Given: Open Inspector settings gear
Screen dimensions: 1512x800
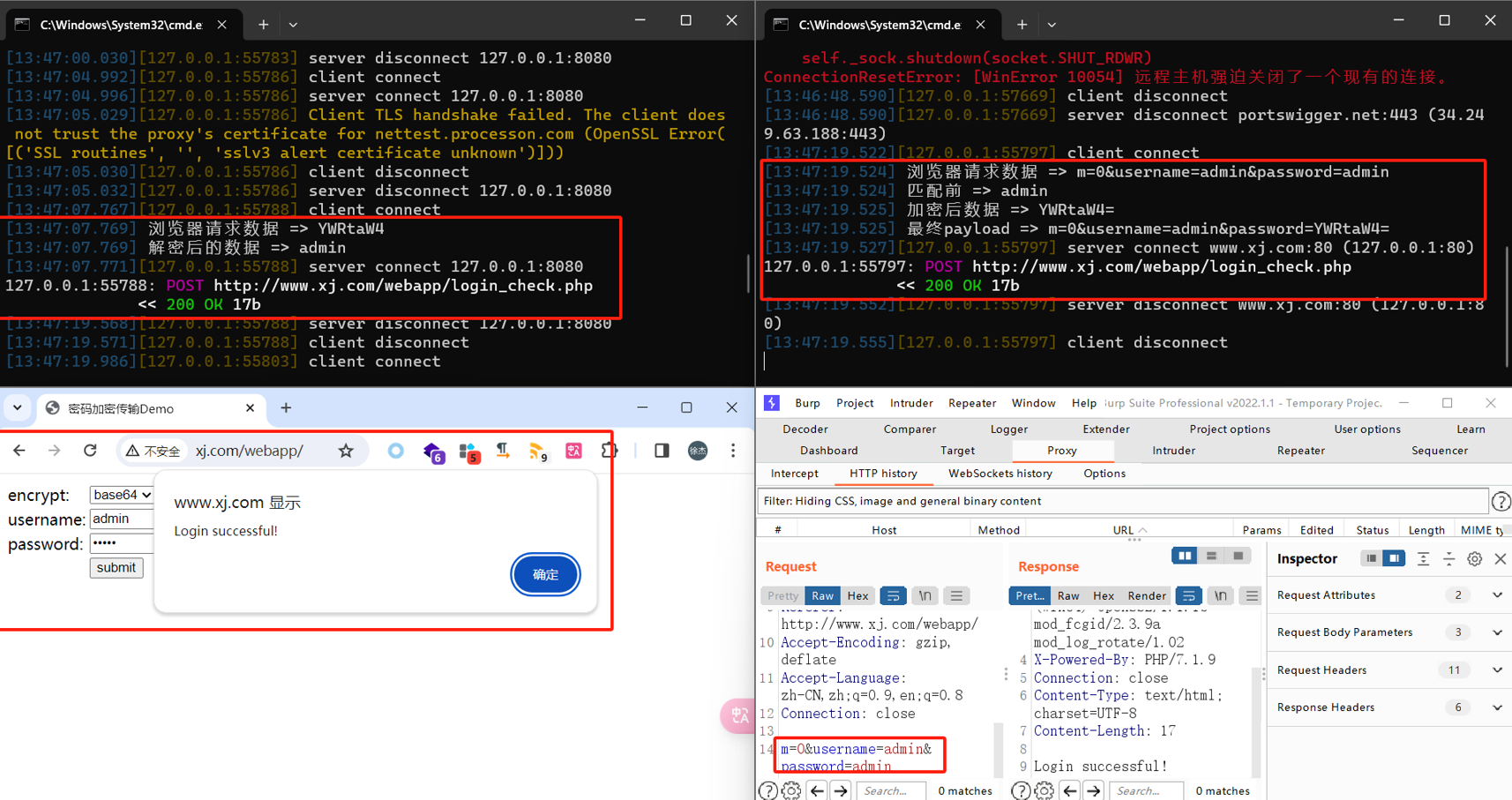Looking at the screenshot, I should pos(1474,558).
